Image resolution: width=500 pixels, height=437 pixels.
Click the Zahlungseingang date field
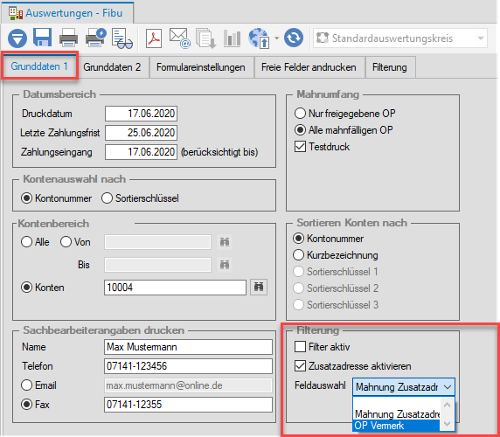click(x=141, y=152)
